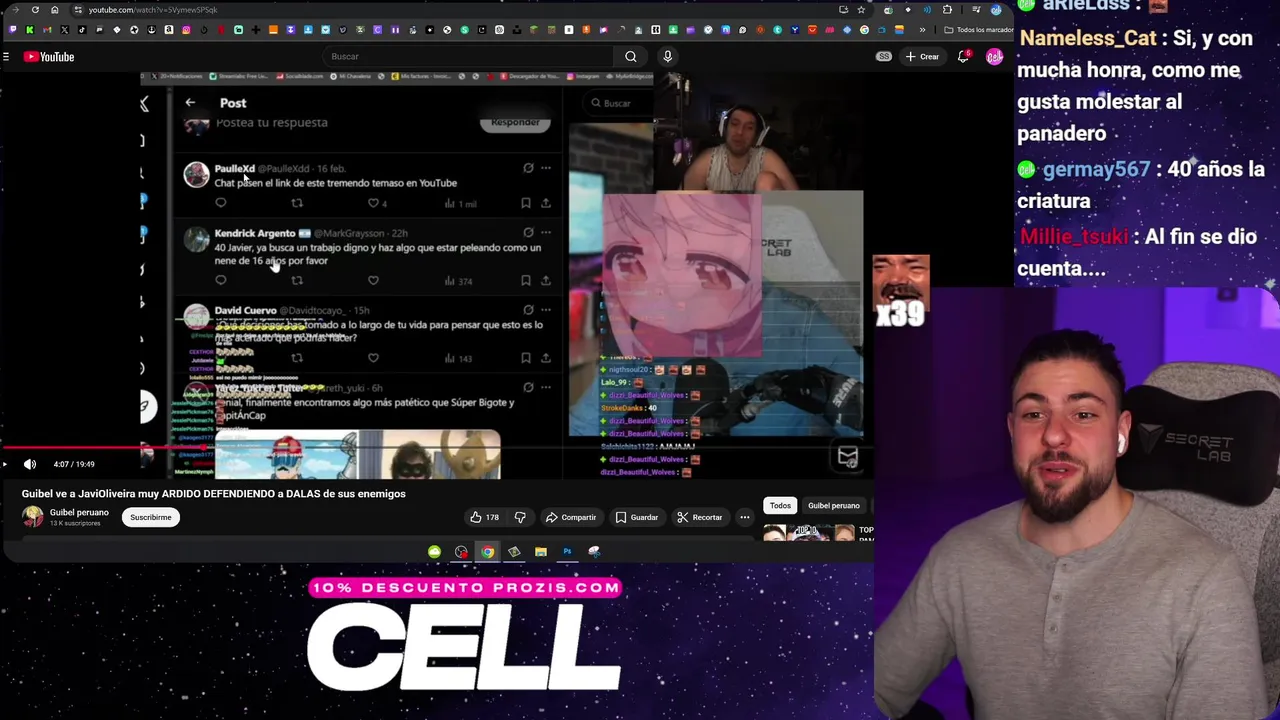Image resolution: width=1280 pixels, height=720 pixels.
Task: Retweet the David Cuervo tweet
Action: point(297,357)
